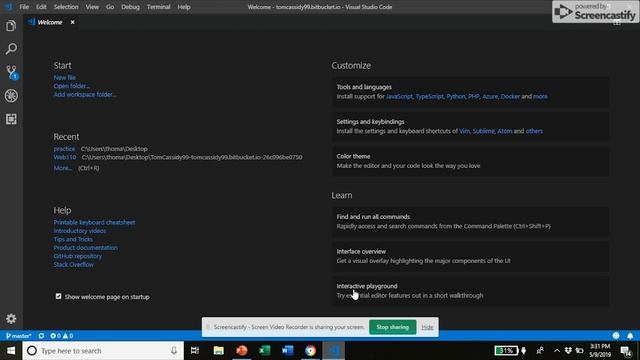Open Tips and Tricks link
640x360 pixels.
point(73,239)
